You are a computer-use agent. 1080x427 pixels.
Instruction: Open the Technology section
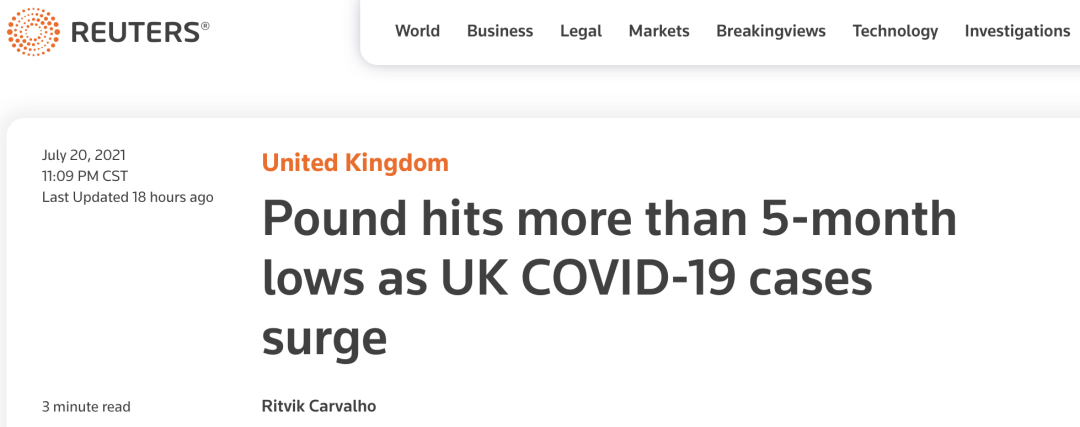click(x=895, y=31)
